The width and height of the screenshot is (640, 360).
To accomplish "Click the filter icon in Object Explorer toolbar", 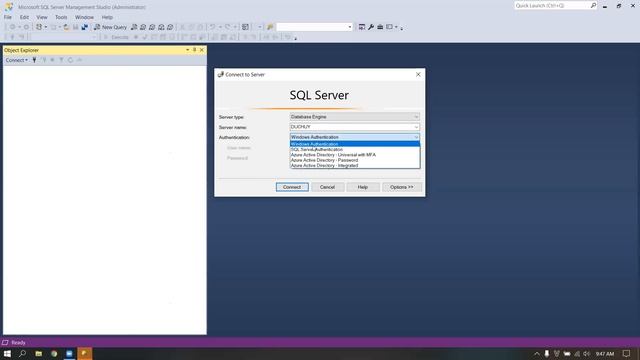I will [x=61, y=60].
